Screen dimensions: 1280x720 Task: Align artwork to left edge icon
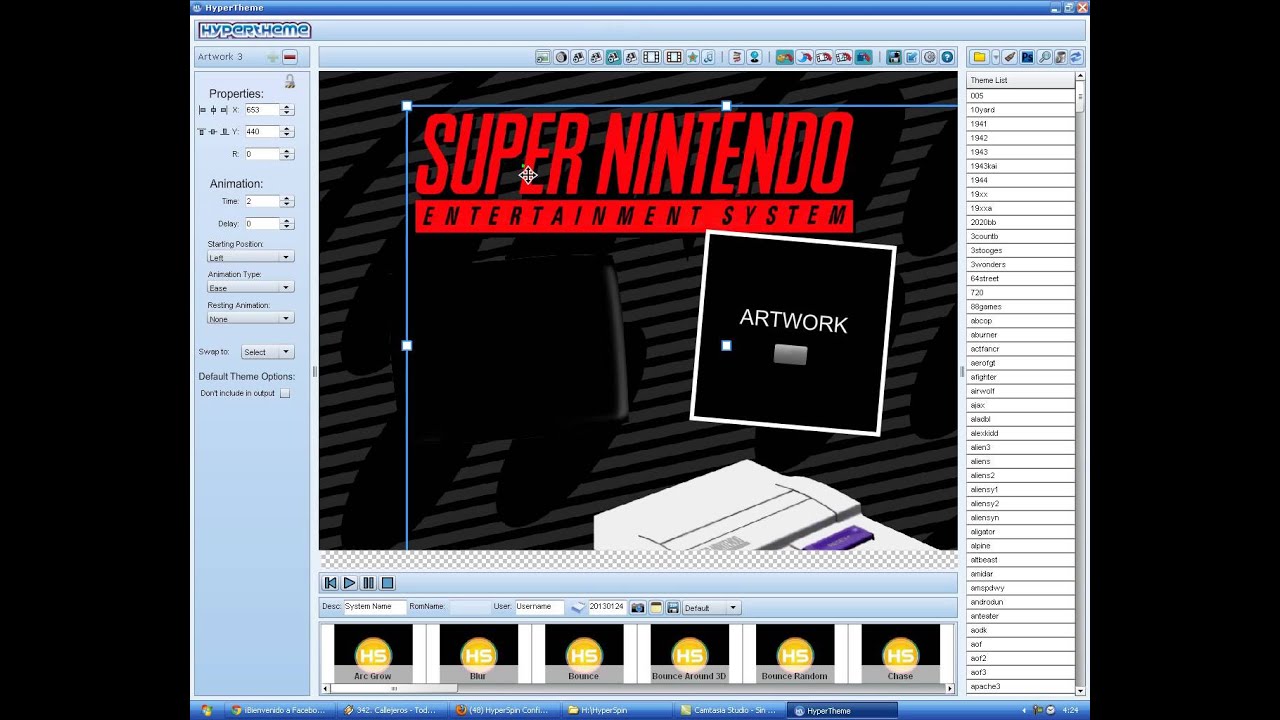[202, 110]
